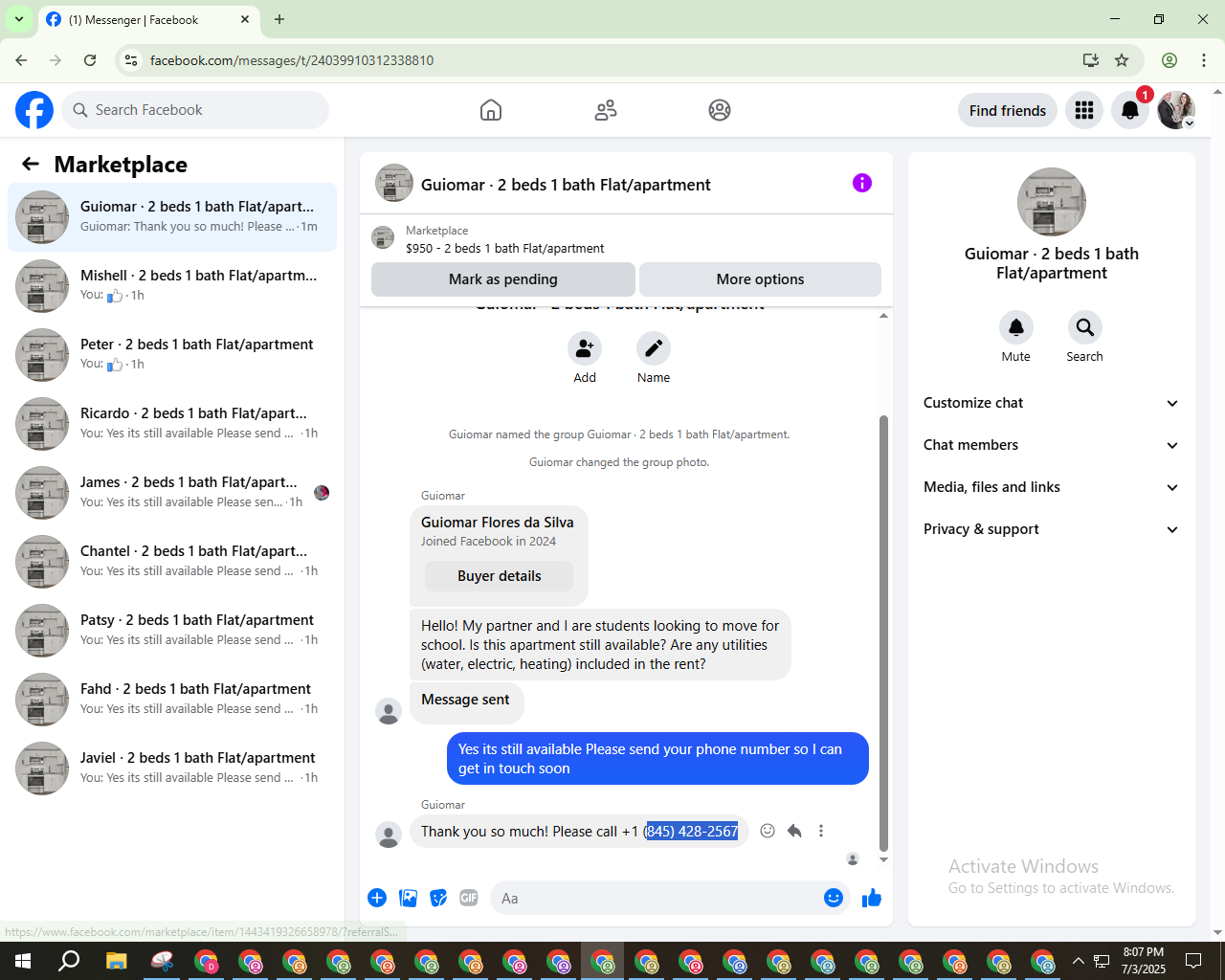Open Chantel's apartment conversation
The image size is (1225, 980).
coord(172,562)
